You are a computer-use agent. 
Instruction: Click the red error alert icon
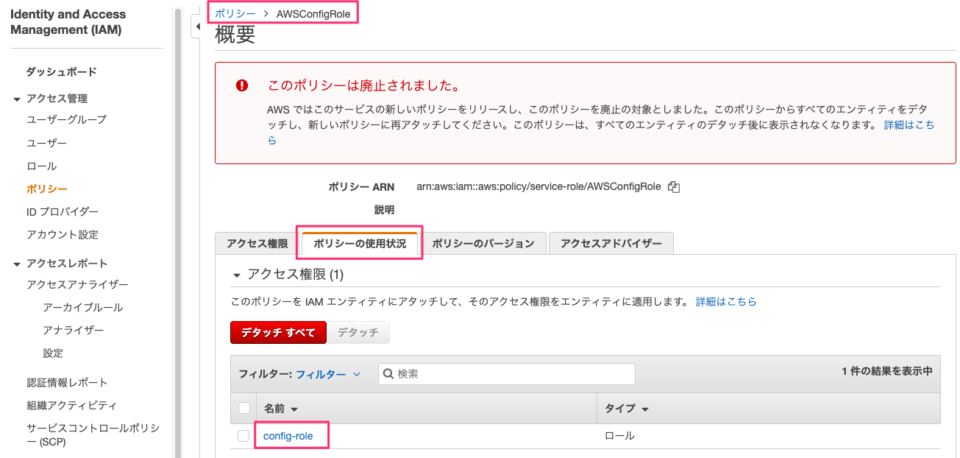(242, 86)
